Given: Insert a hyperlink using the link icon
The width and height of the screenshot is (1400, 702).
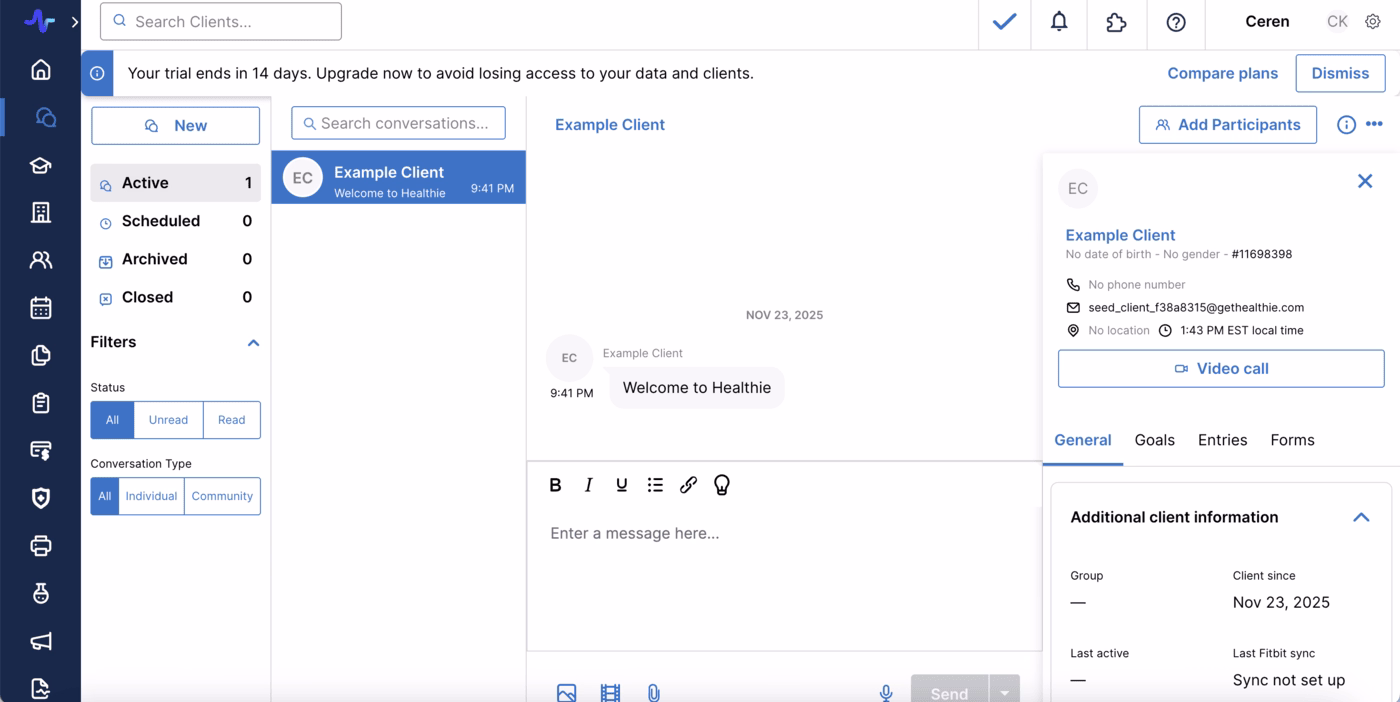Looking at the screenshot, I should (x=688, y=485).
